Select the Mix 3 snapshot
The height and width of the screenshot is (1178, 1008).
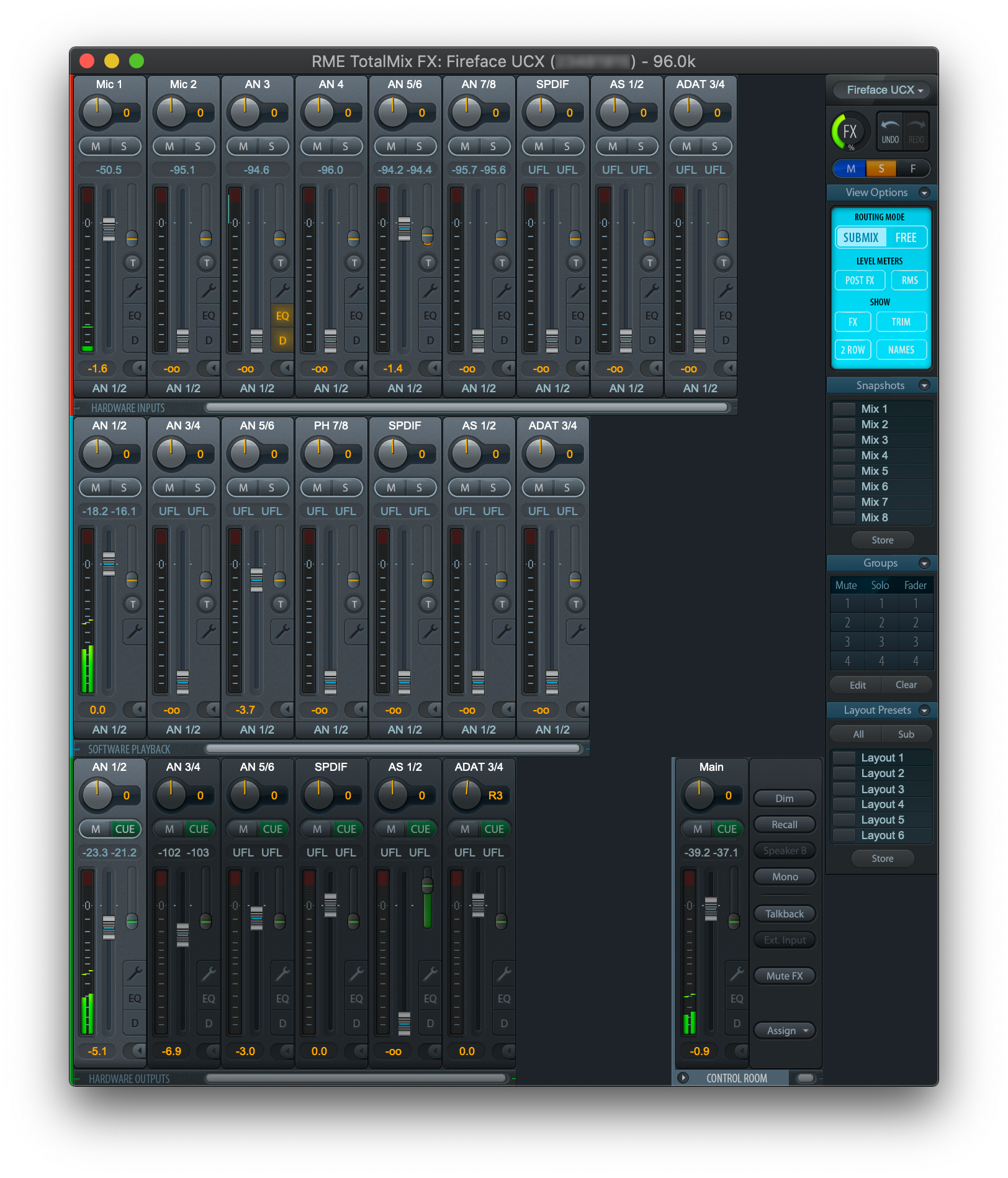[x=874, y=440]
